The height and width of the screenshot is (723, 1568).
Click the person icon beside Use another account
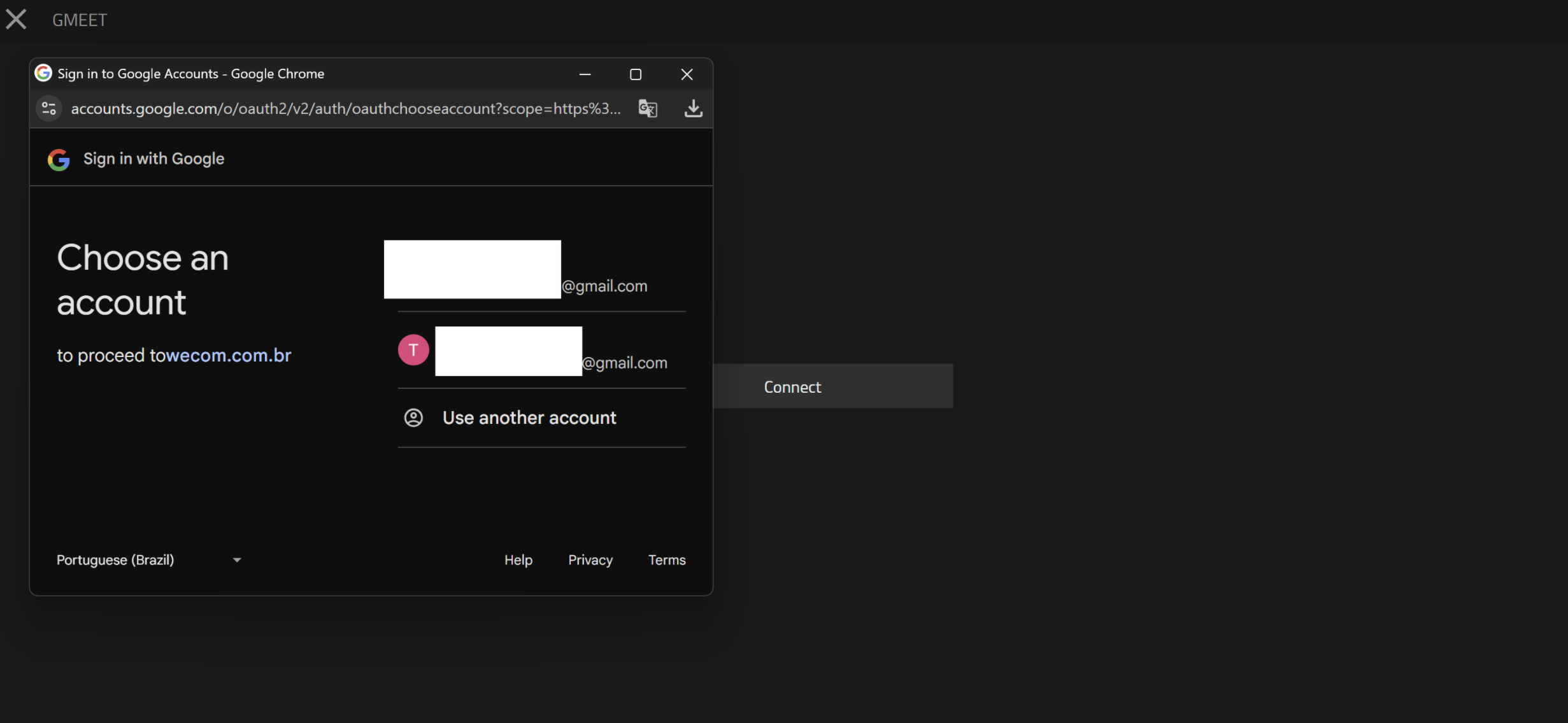tap(413, 418)
